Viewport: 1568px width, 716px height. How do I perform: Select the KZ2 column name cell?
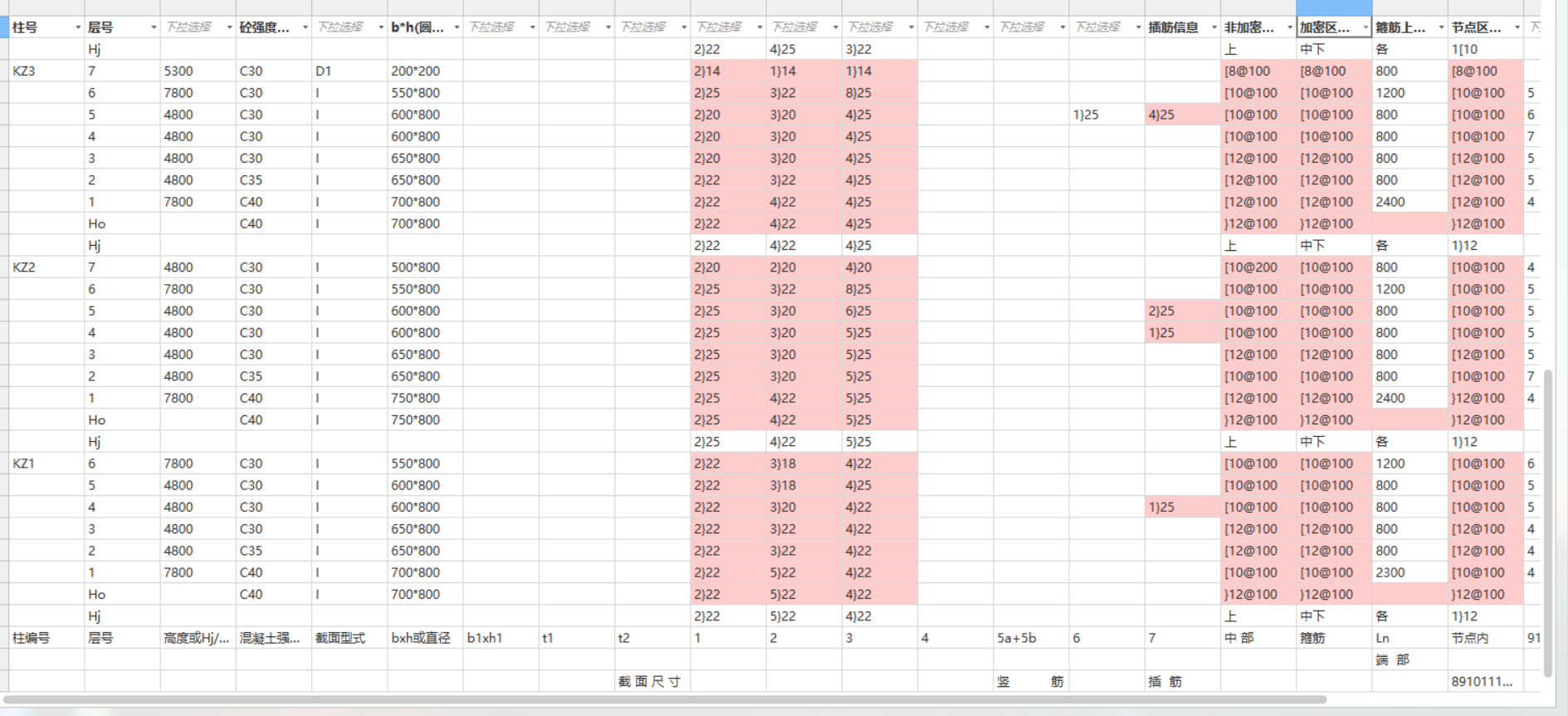tap(46, 267)
